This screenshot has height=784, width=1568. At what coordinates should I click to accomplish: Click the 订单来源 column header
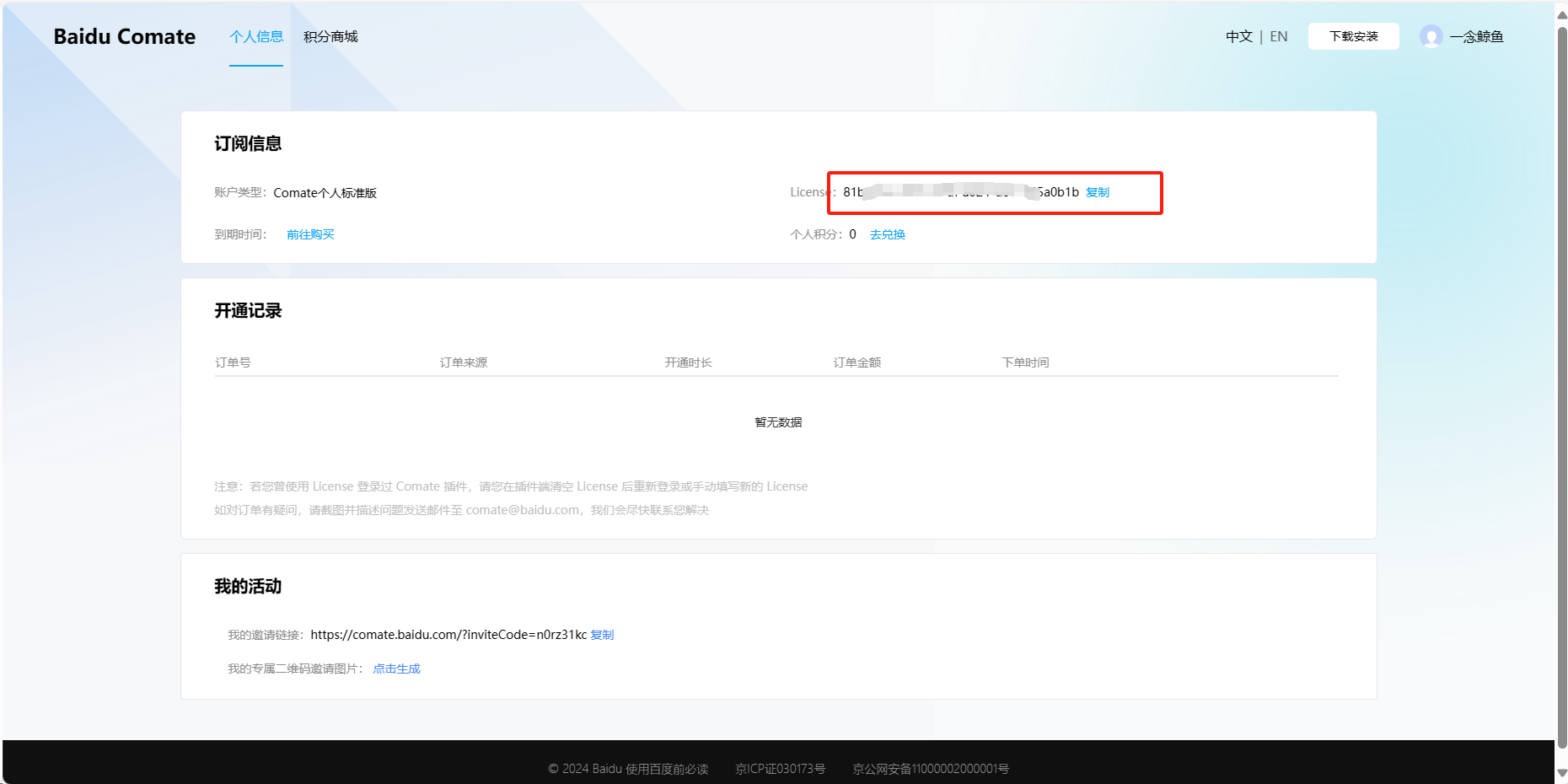click(464, 362)
